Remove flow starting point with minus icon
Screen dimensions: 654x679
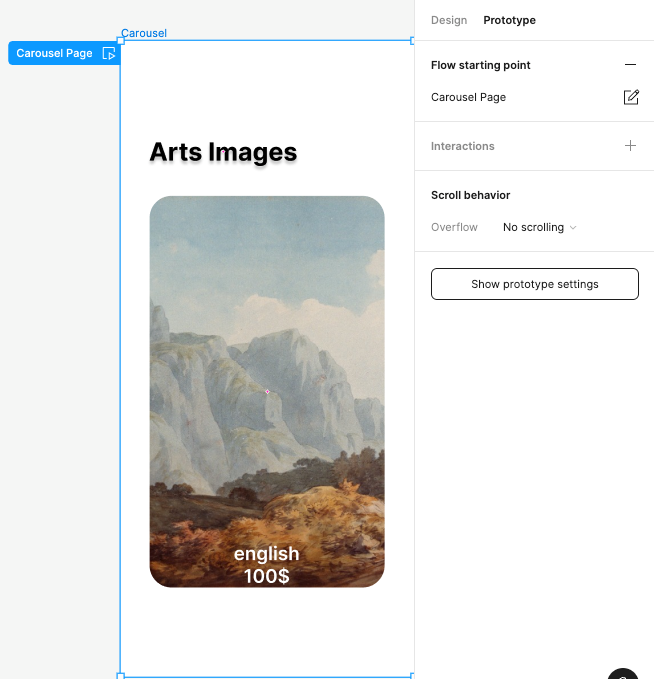pyautogui.click(x=630, y=65)
